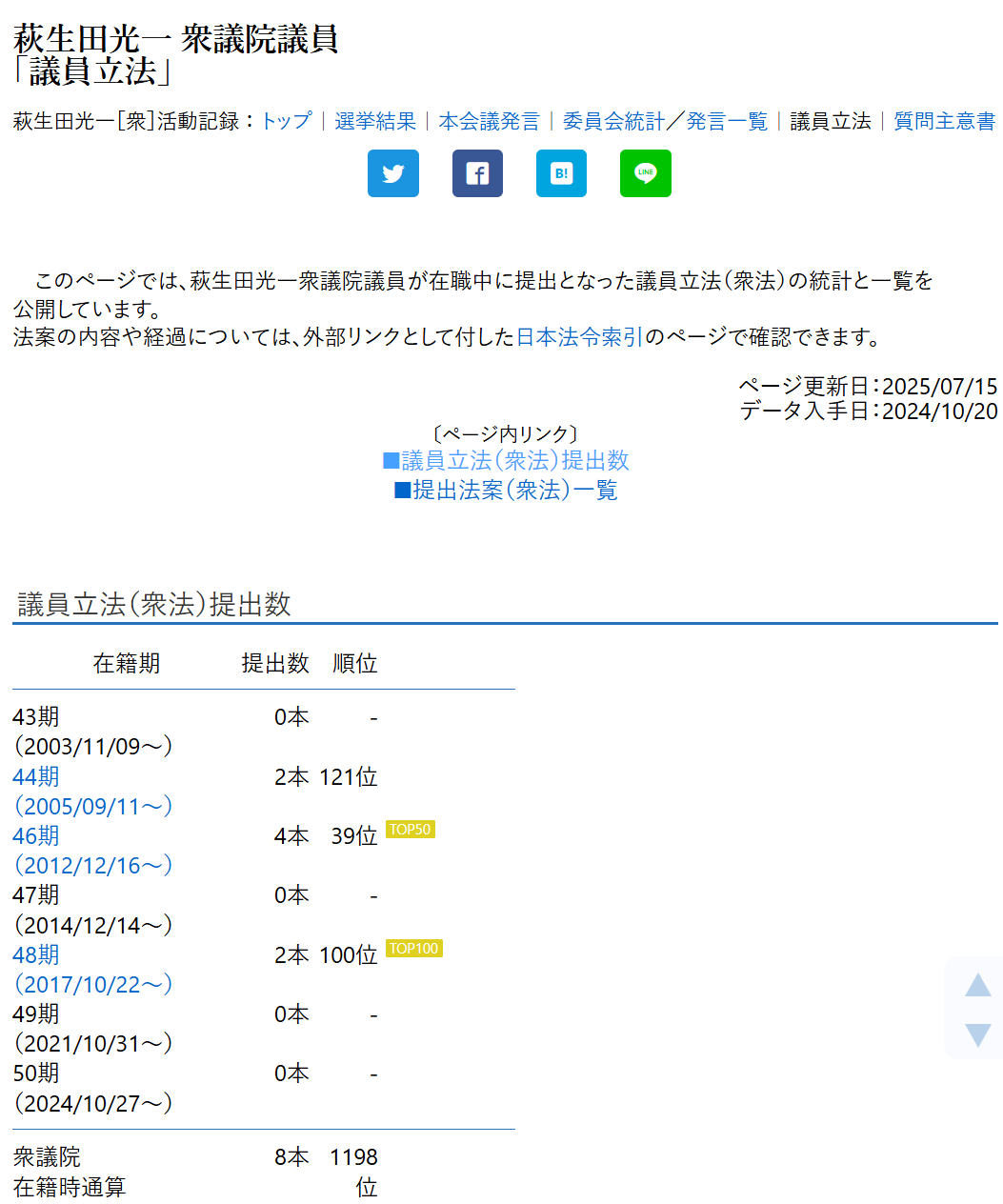Click the Hatena Bookmark share icon

point(561,173)
